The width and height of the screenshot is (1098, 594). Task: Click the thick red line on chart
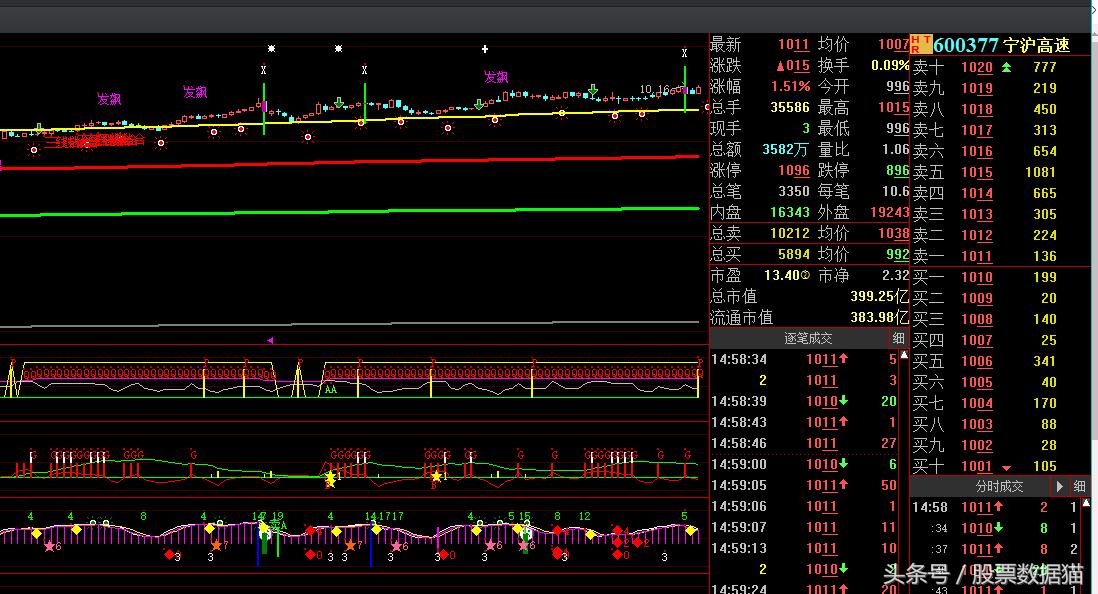click(x=350, y=163)
